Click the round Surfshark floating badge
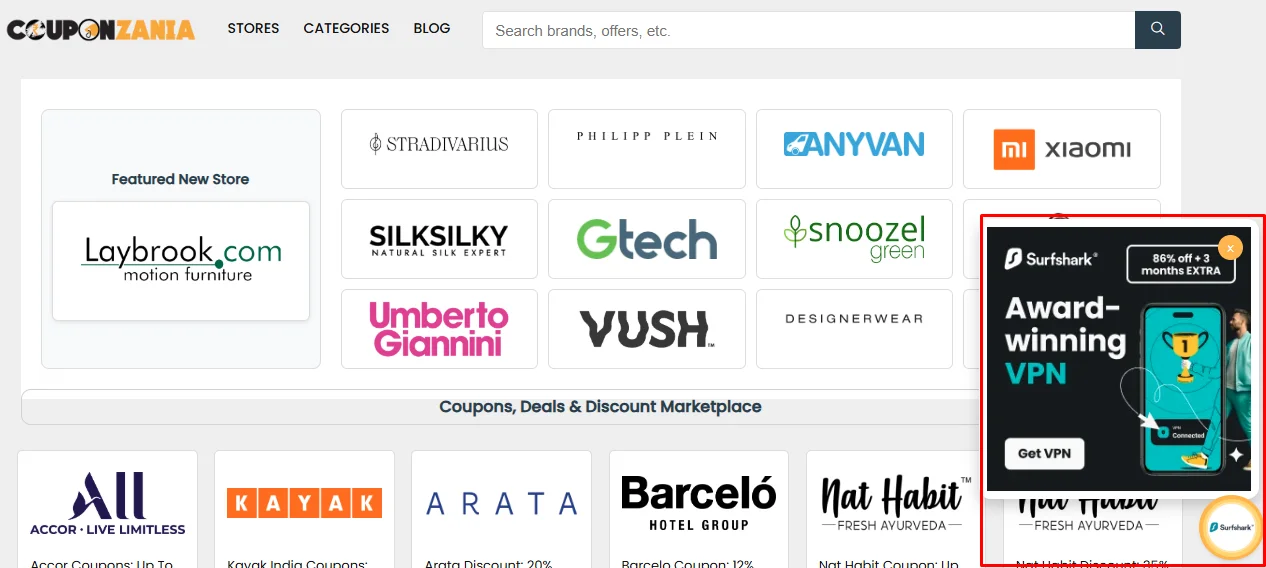Viewport: 1266px width, 568px height. click(x=1230, y=527)
